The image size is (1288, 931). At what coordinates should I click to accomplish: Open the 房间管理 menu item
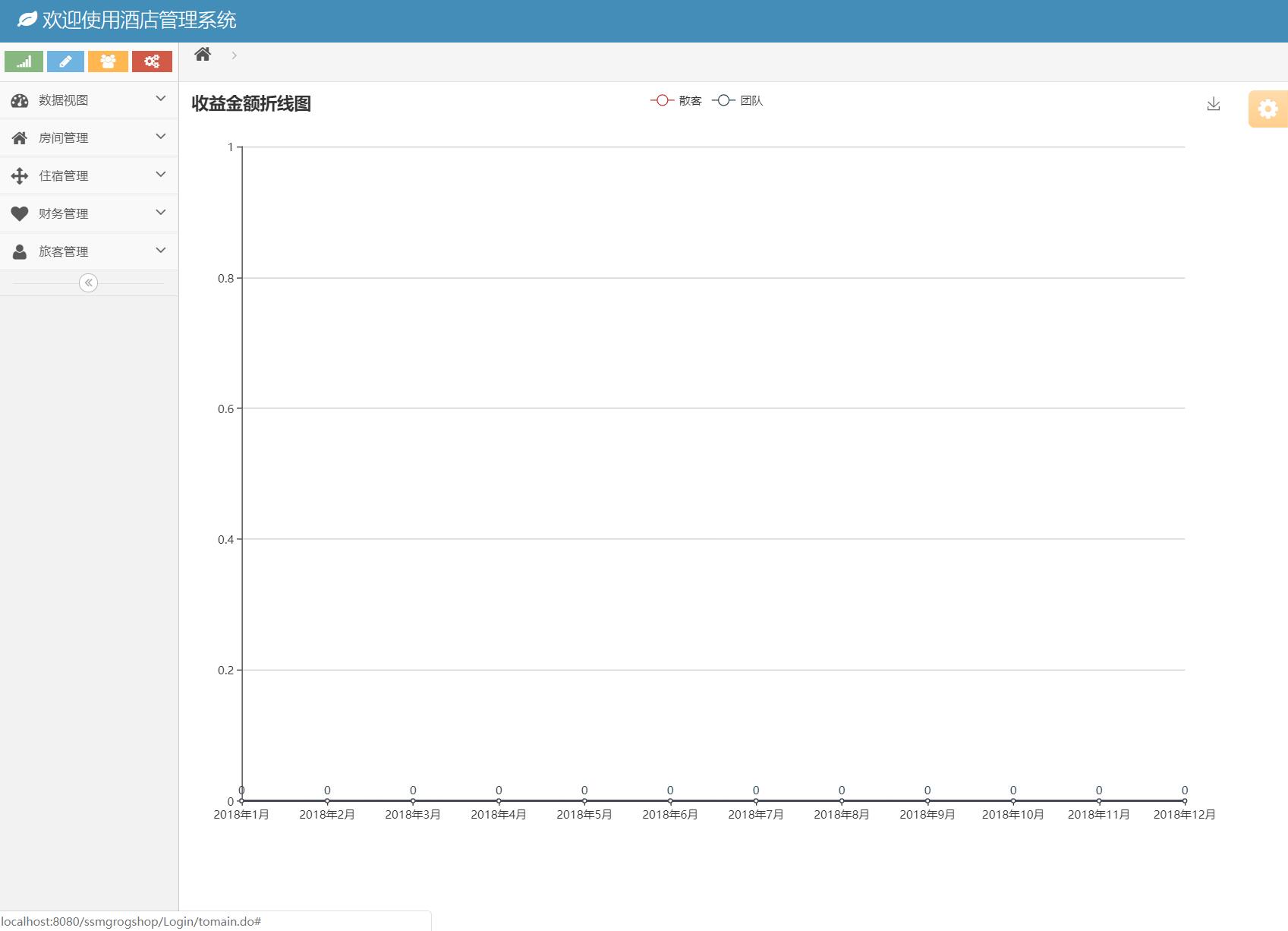[89, 137]
